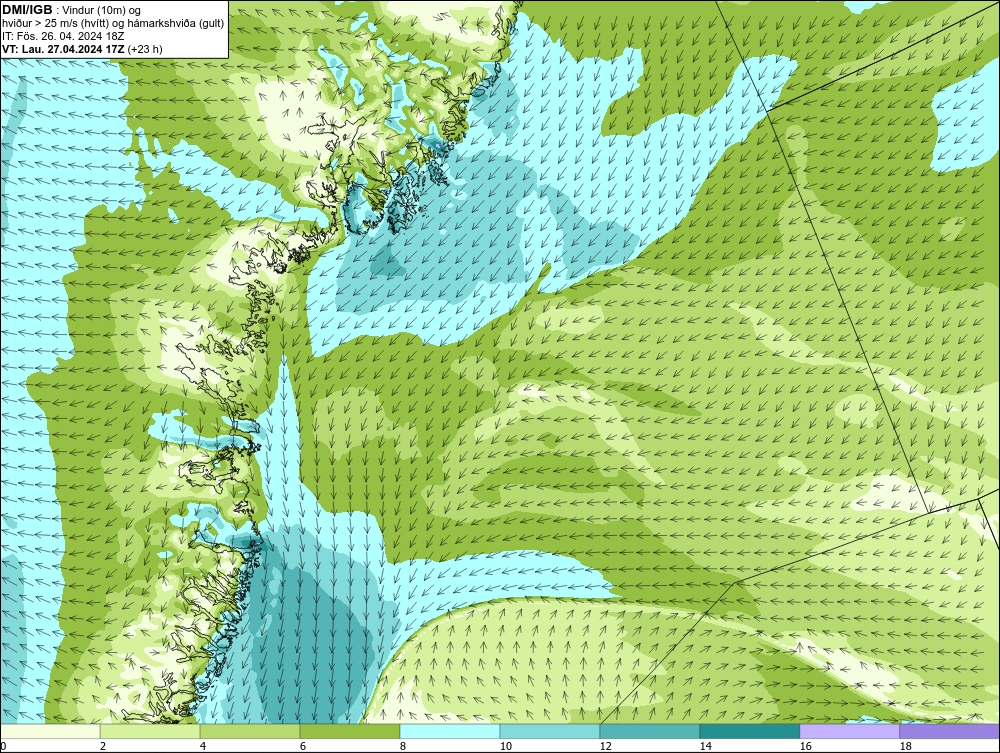Click the '(+23 h)' forecast offset text
The height and width of the screenshot is (753, 1000).
pyautogui.click(x=145, y=49)
